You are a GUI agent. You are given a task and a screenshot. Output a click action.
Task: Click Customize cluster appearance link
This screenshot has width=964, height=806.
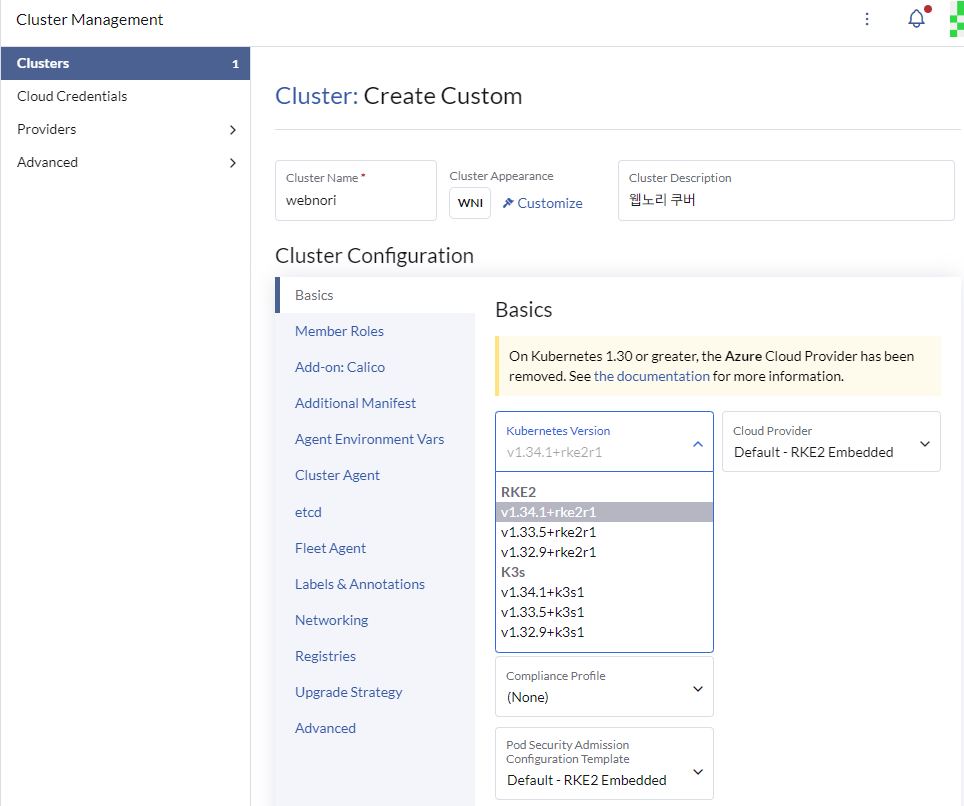pyautogui.click(x=542, y=203)
